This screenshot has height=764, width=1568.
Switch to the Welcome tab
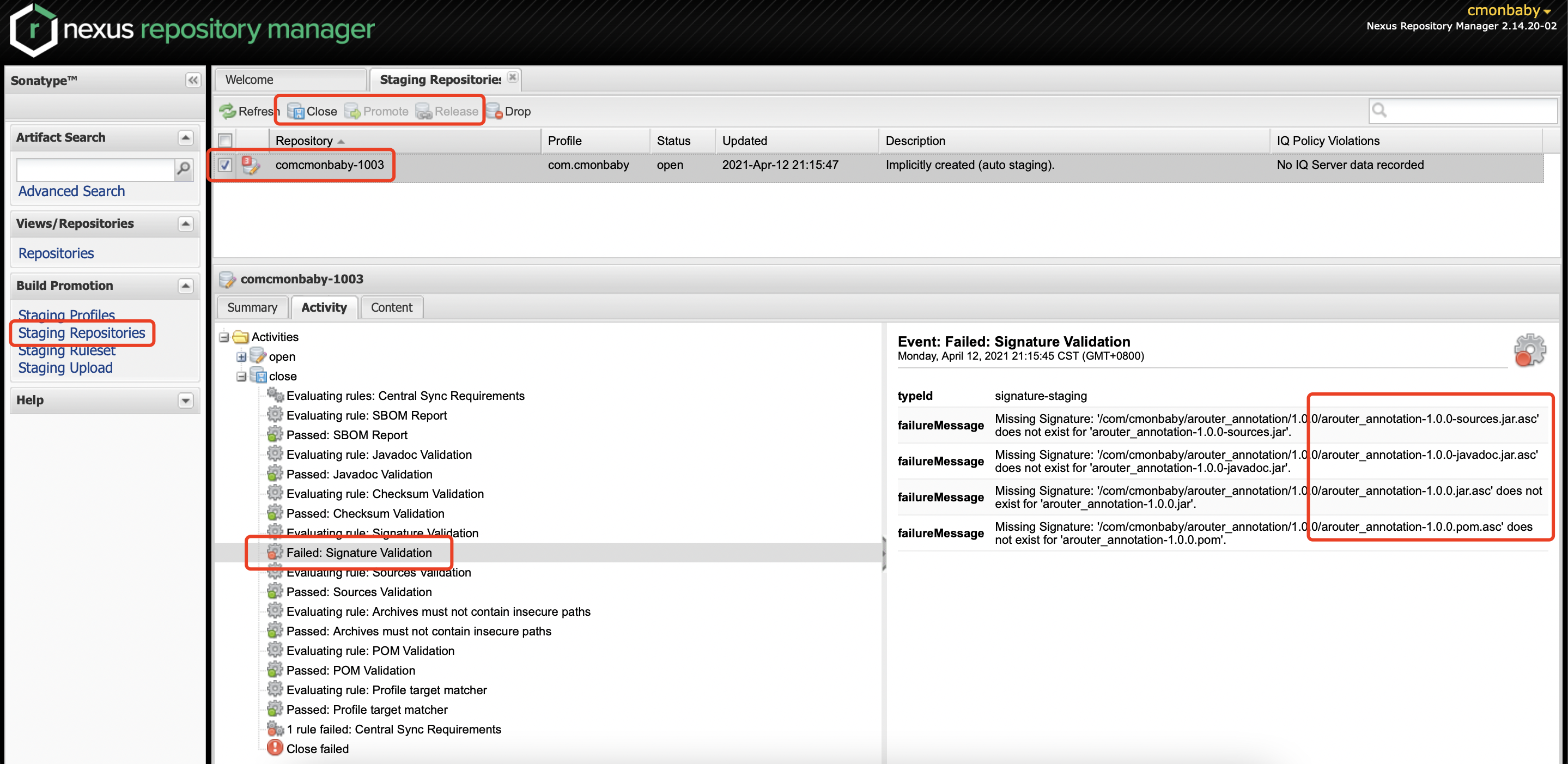tap(291, 80)
